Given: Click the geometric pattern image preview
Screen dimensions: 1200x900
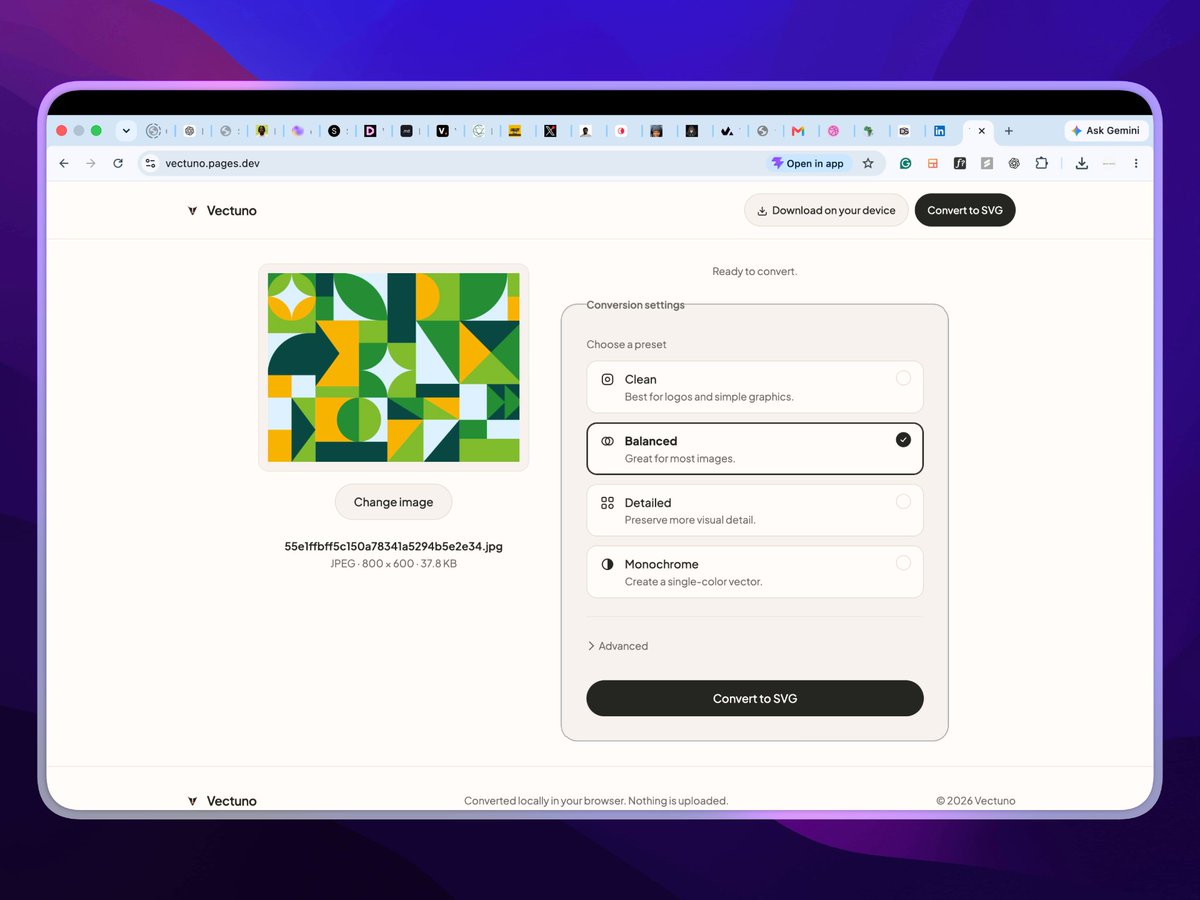Looking at the screenshot, I should click(x=394, y=367).
